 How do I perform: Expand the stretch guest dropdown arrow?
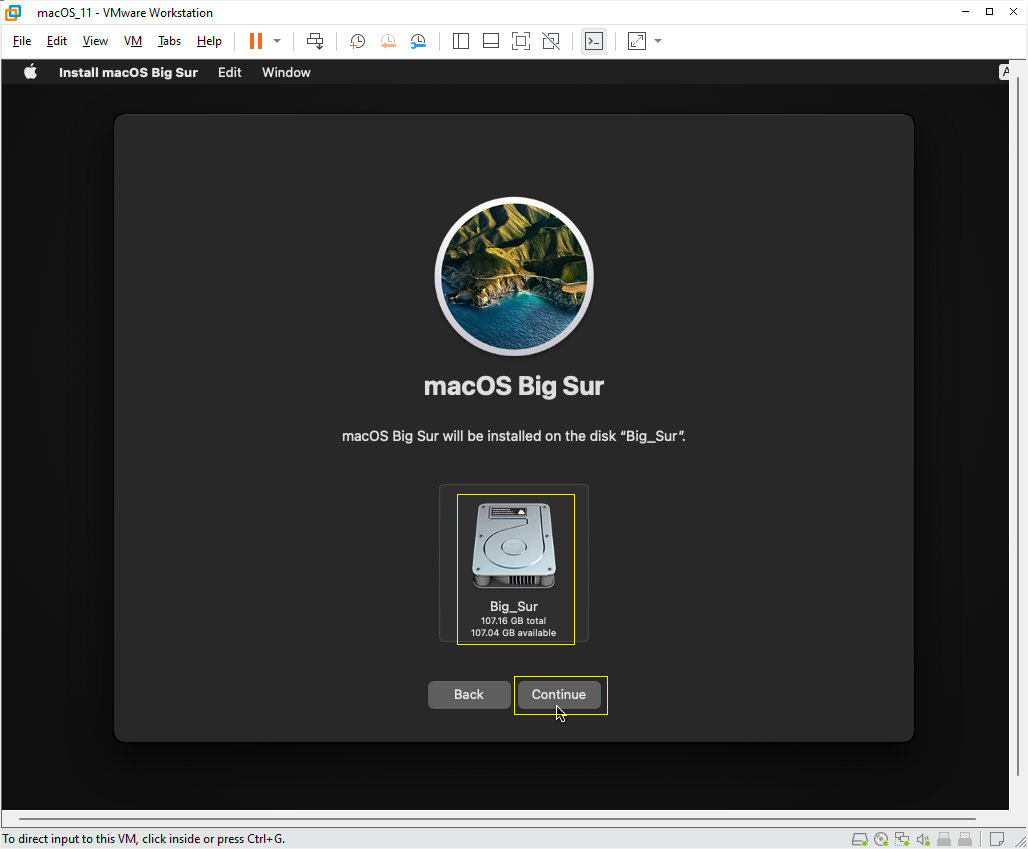658,41
